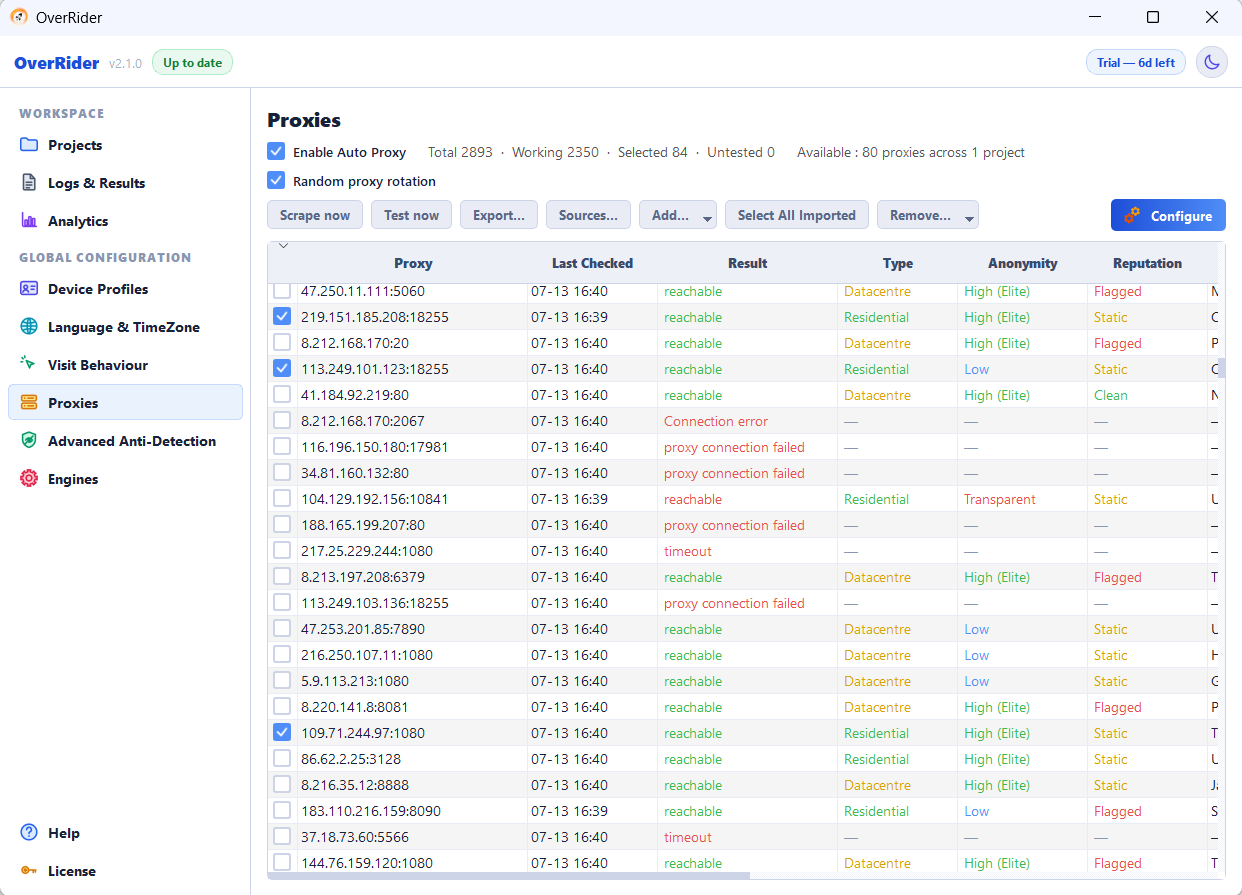Click the Trial — 6d left badge
The image size is (1242, 895).
point(1136,62)
